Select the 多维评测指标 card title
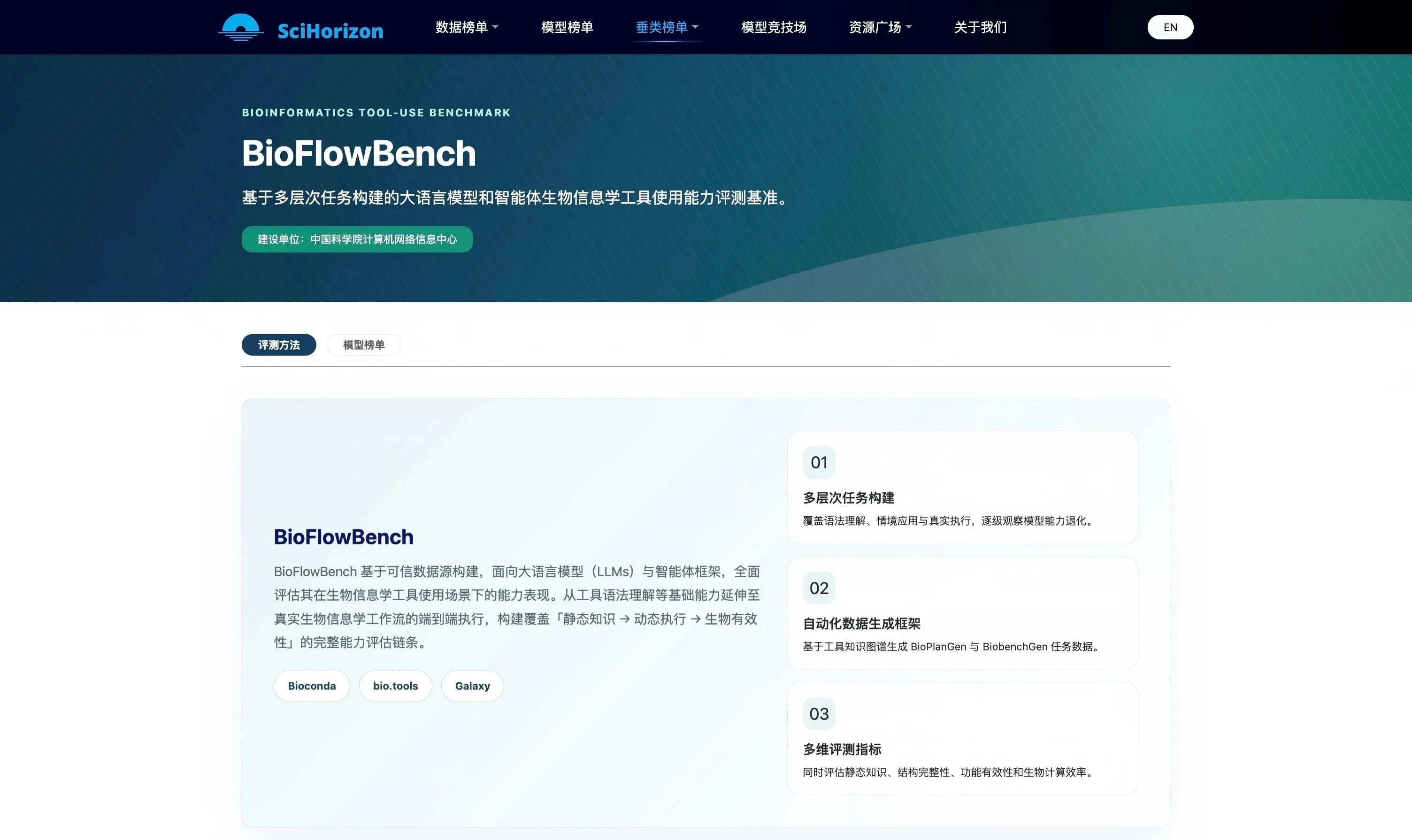1412x840 pixels. (843, 749)
